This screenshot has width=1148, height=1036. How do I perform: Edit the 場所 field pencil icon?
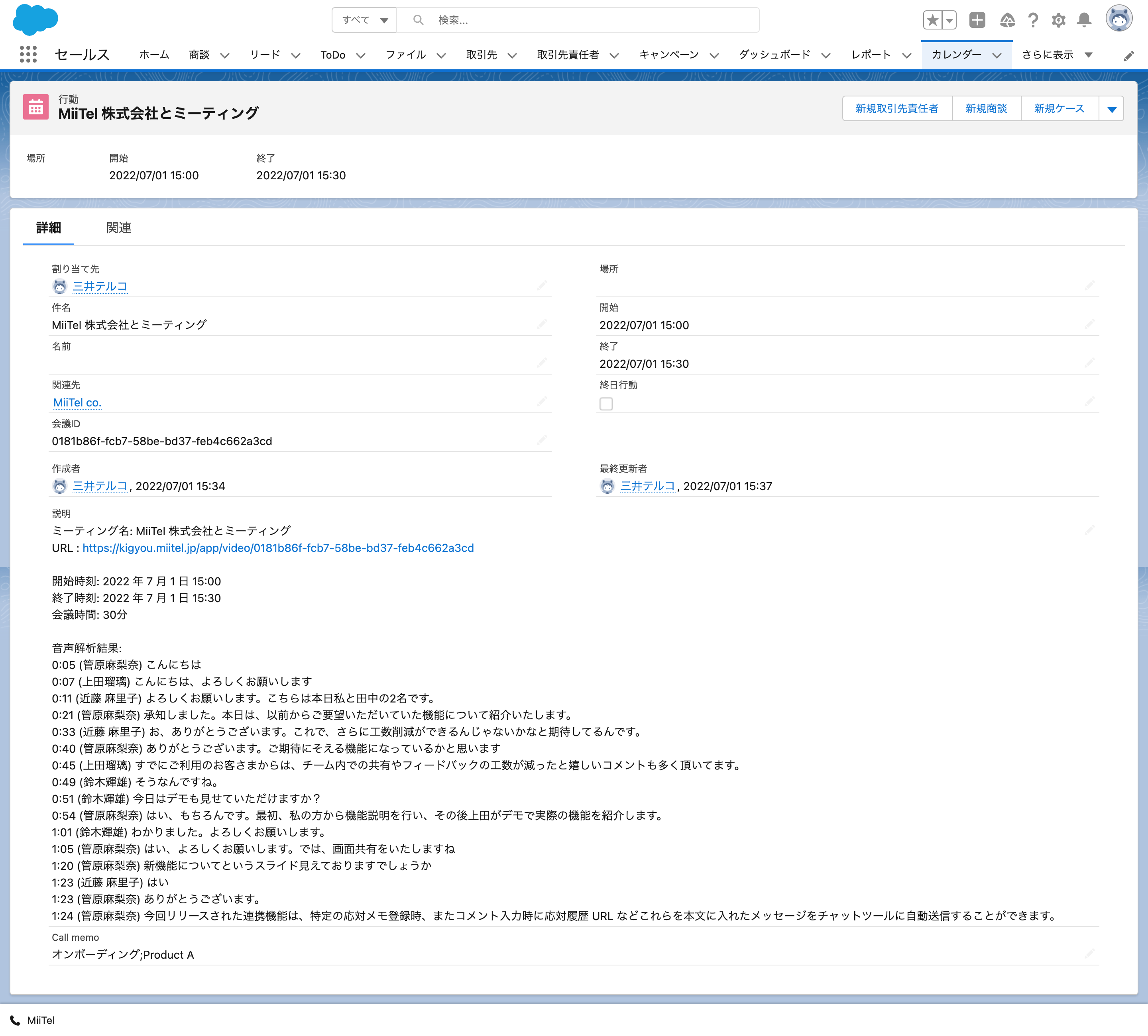coord(1089,285)
